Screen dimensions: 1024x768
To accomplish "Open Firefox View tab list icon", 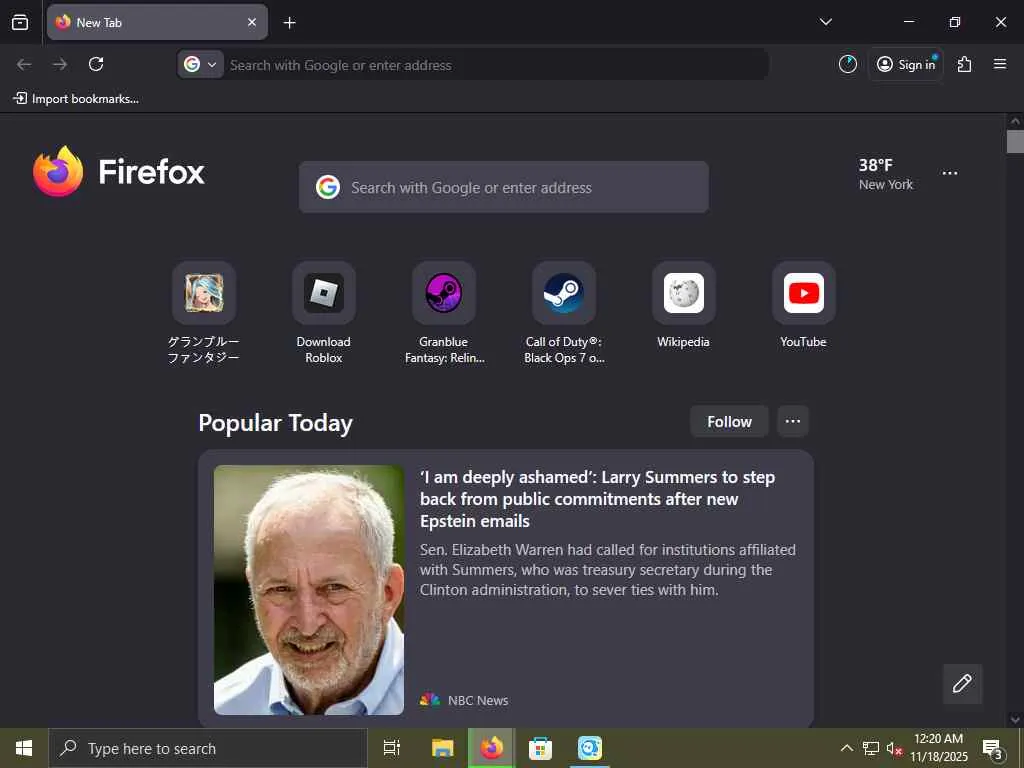I will 20,22.
